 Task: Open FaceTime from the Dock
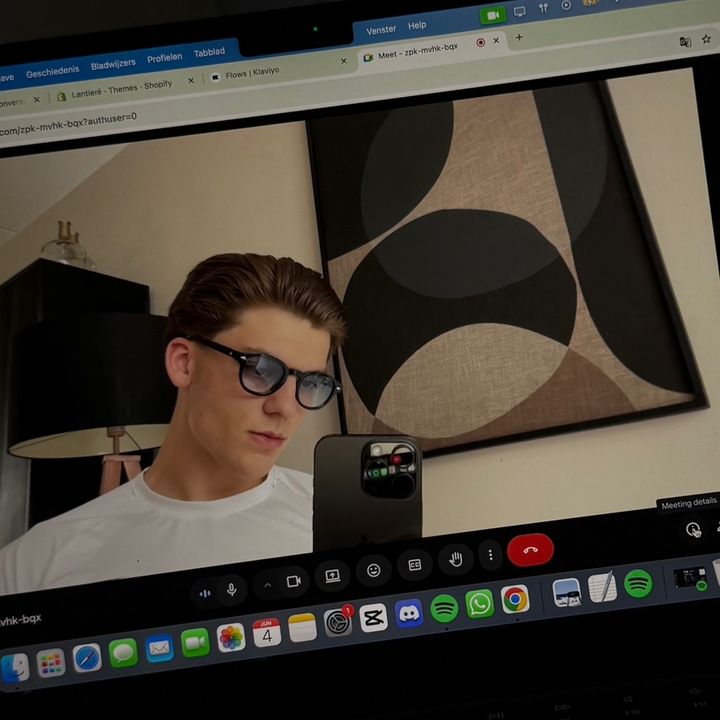195,643
